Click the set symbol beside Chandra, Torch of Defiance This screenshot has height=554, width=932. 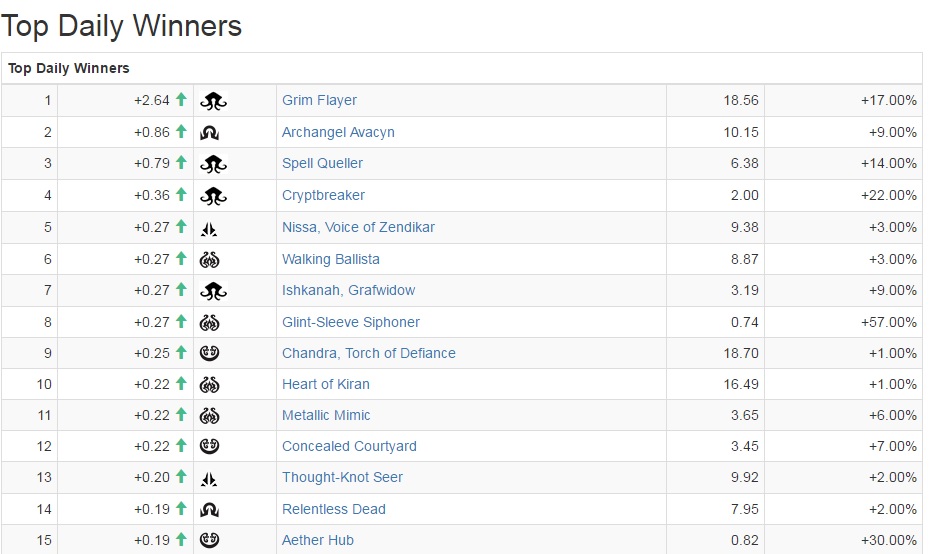(x=210, y=353)
